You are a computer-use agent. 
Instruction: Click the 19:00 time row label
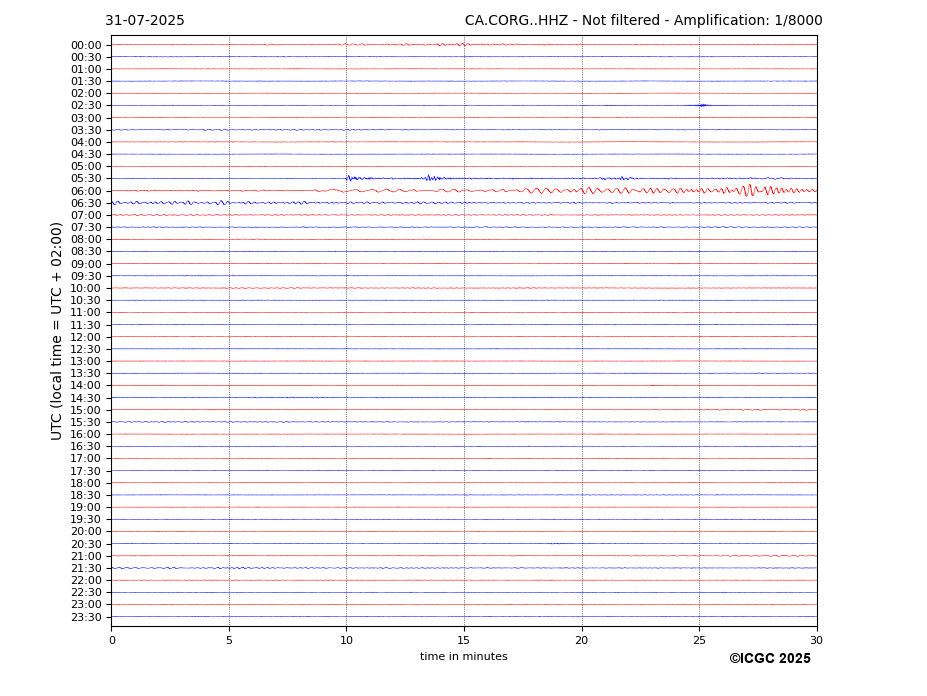pyautogui.click(x=86, y=507)
